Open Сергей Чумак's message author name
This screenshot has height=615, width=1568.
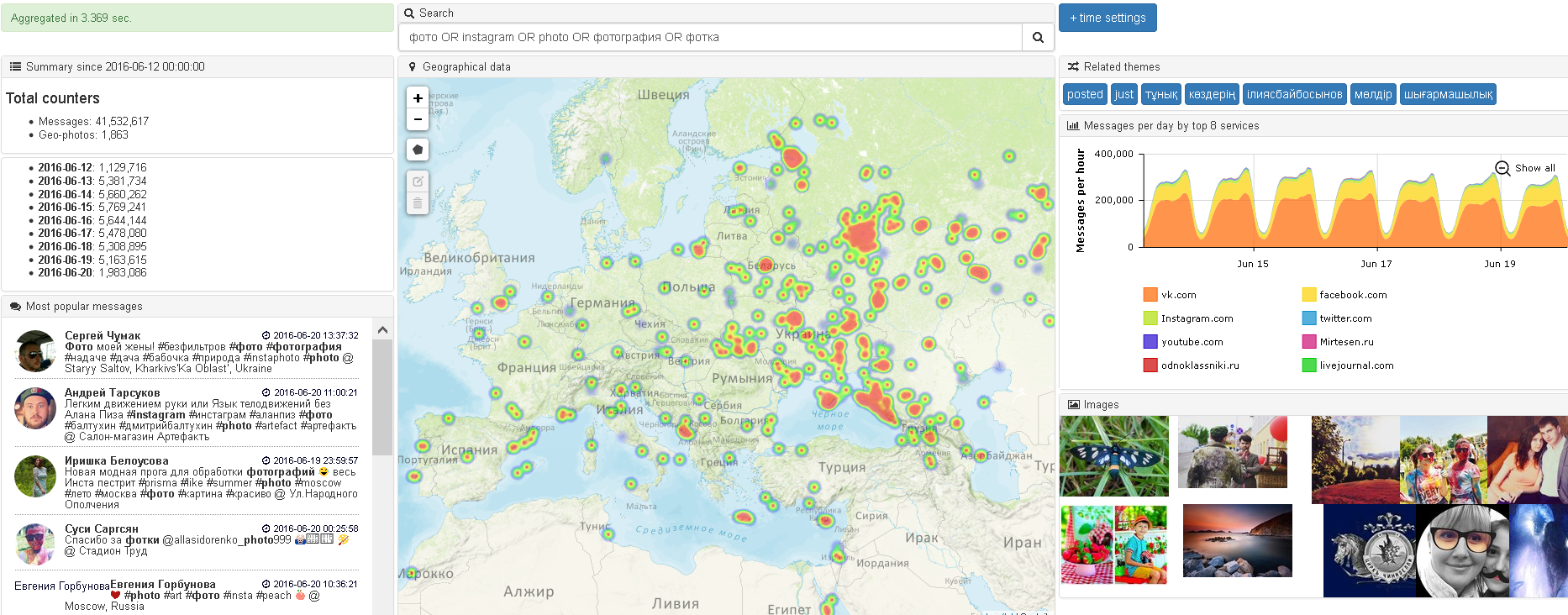tap(103, 335)
